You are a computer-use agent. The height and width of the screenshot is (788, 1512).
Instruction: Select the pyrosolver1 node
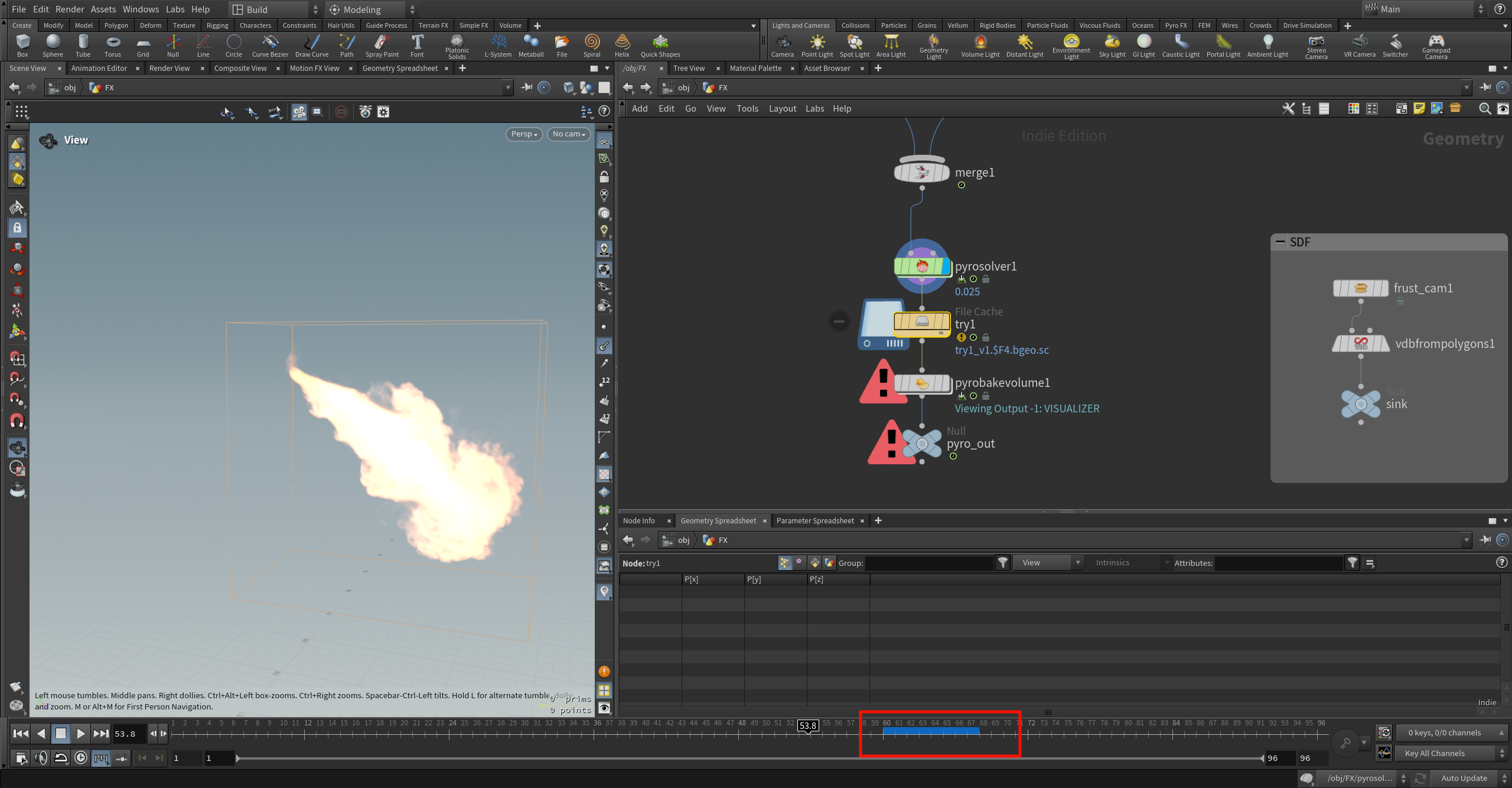click(922, 266)
